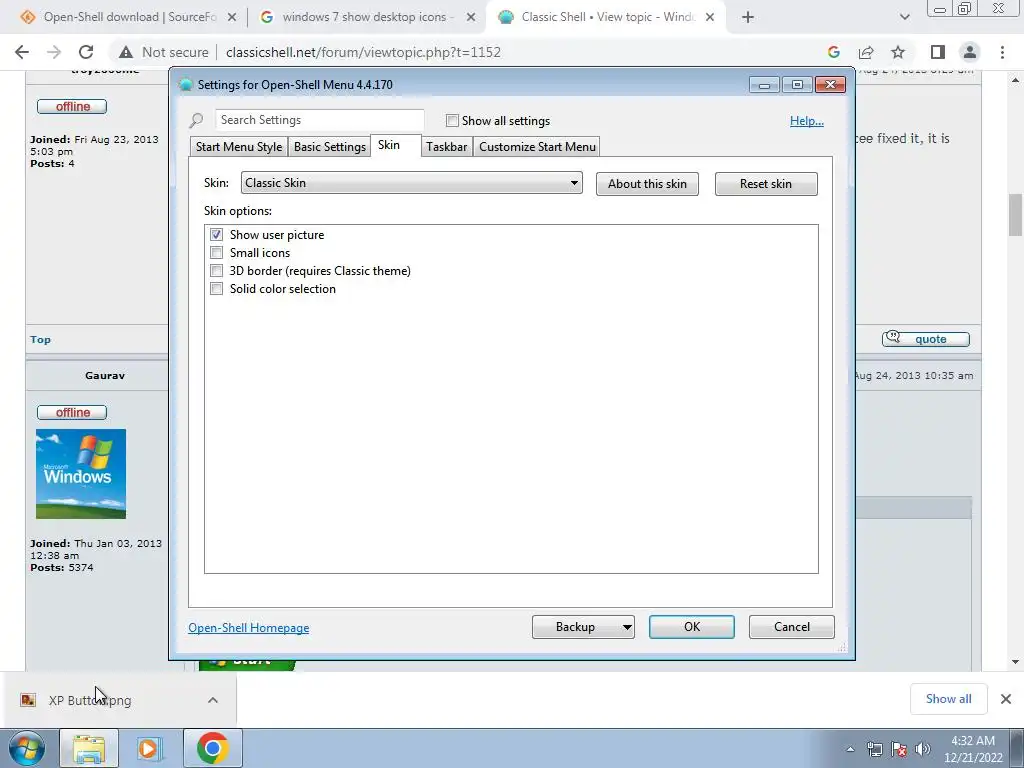Go back in Chrome browser
Image resolution: width=1024 pixels, height=768 pixels.
tap(22, 52)
